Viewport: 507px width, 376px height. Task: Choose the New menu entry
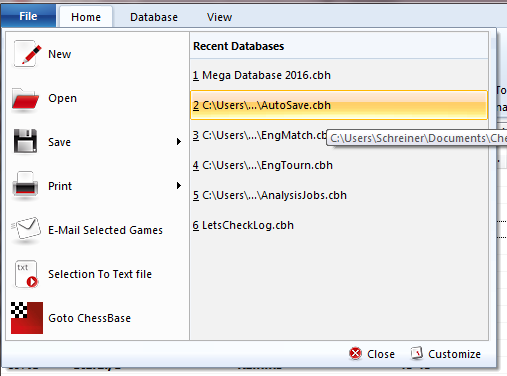(97, 54)
